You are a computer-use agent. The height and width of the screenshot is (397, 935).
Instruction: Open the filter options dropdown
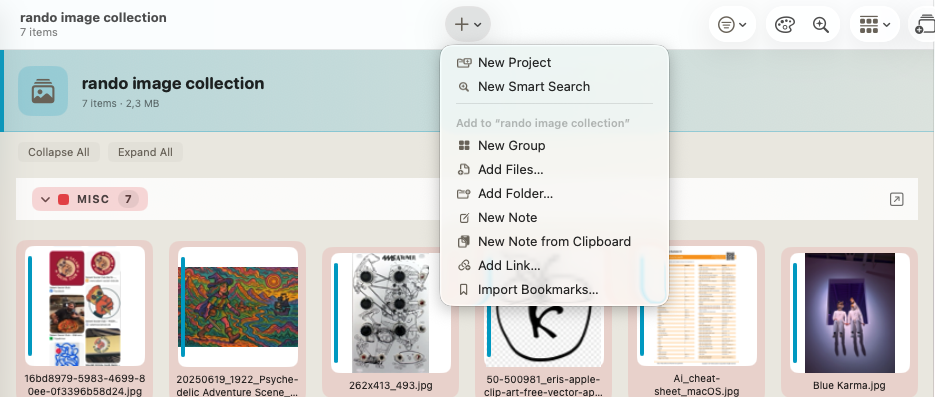pyautogui.click(x=732, y=24)
